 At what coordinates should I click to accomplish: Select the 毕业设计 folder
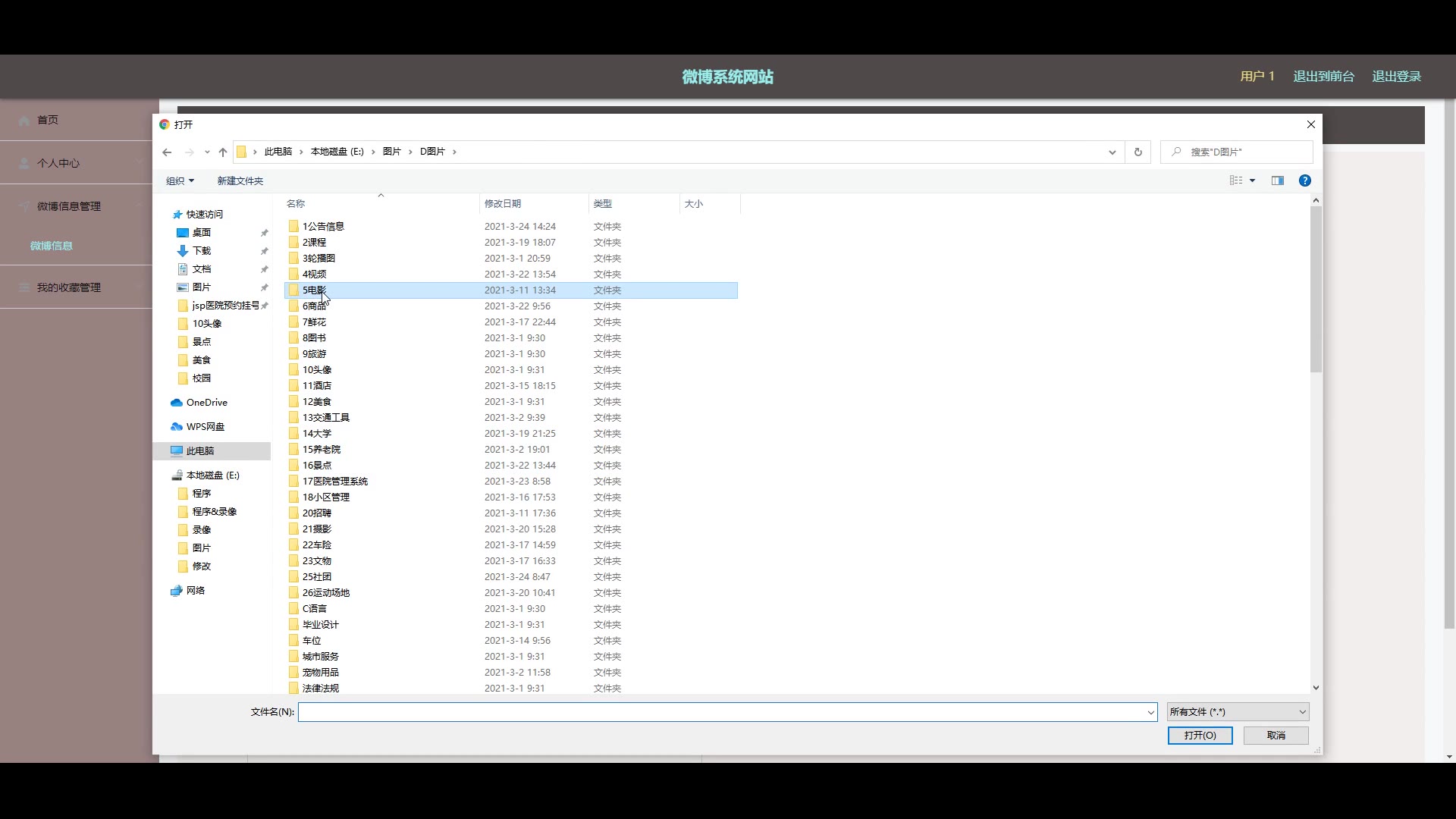(320, 625)
